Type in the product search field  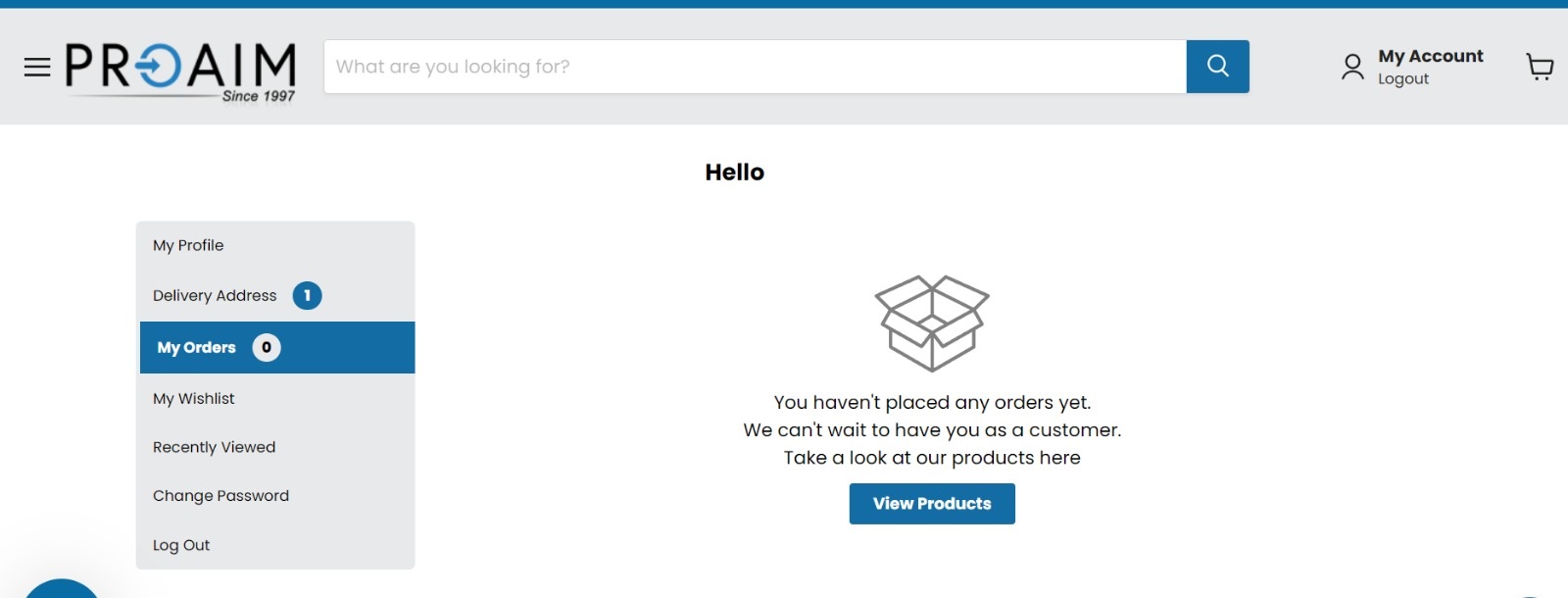[x=755, y=67]
